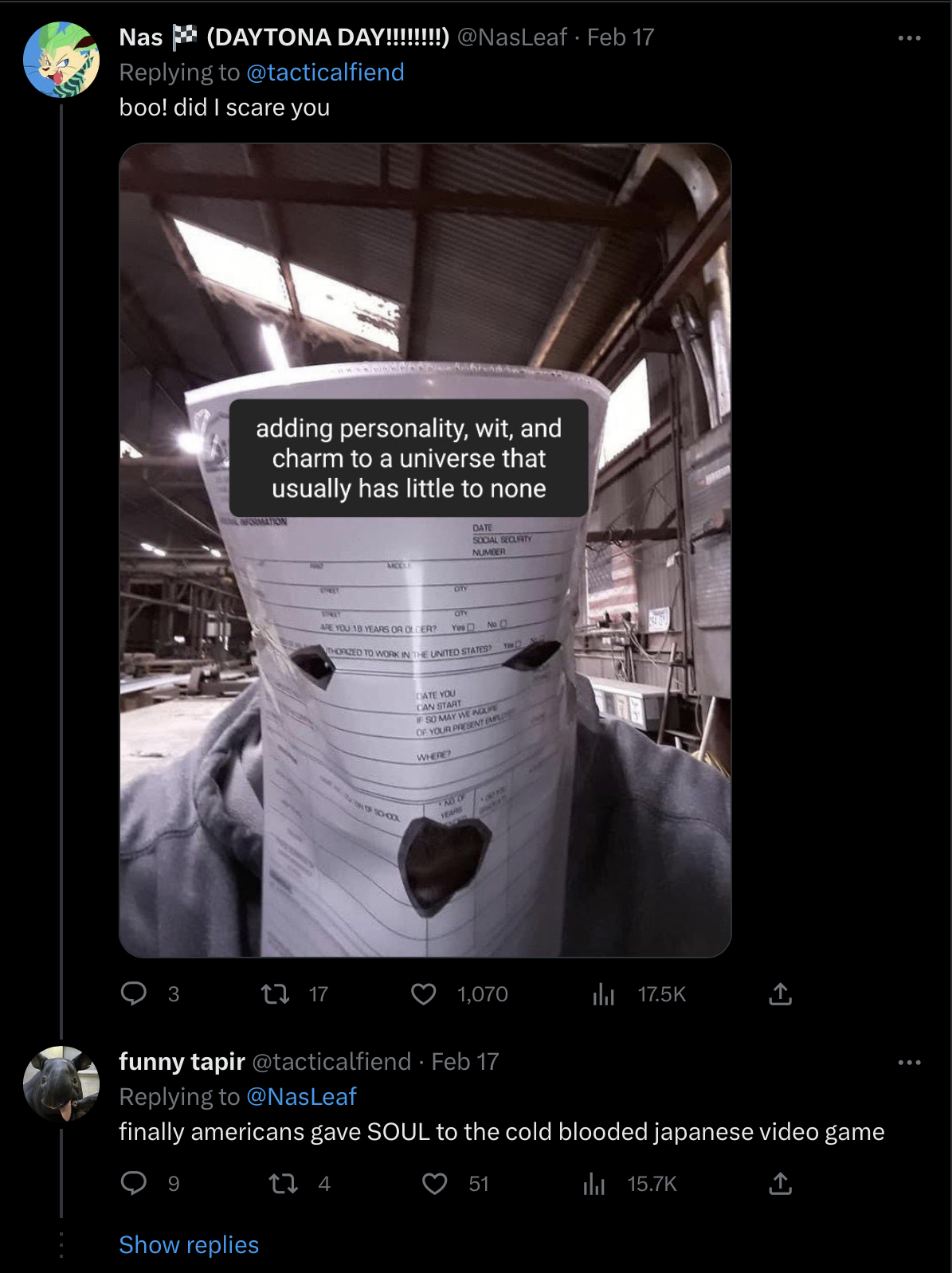Image resolution: width=952 pixels, height=1273 pixels.
Task: View analytics showing 15.7K views
Action: point(594,1183)
